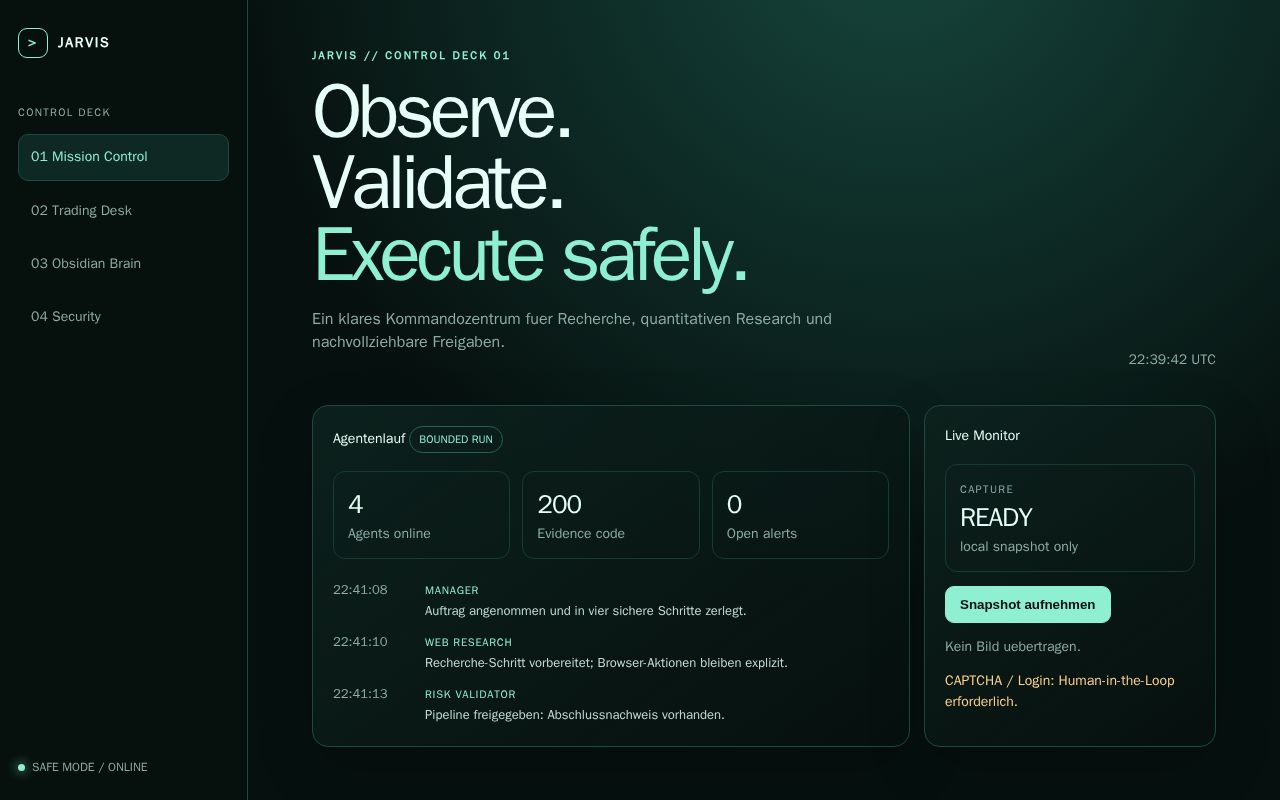Click the 'Ein klares Kommandozentrum' subtitle

572,330
